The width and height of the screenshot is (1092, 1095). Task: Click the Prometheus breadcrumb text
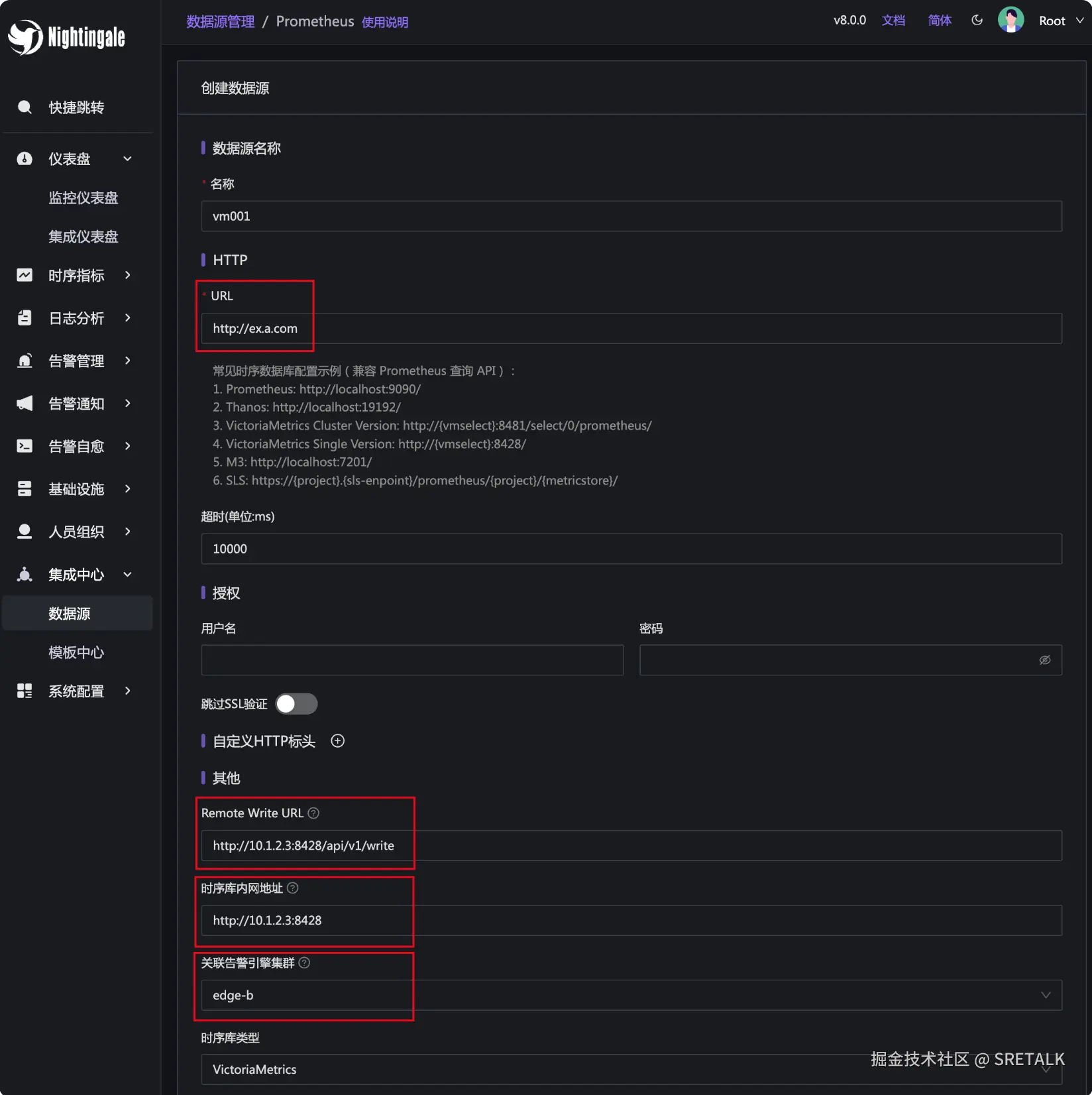[315, 22]
